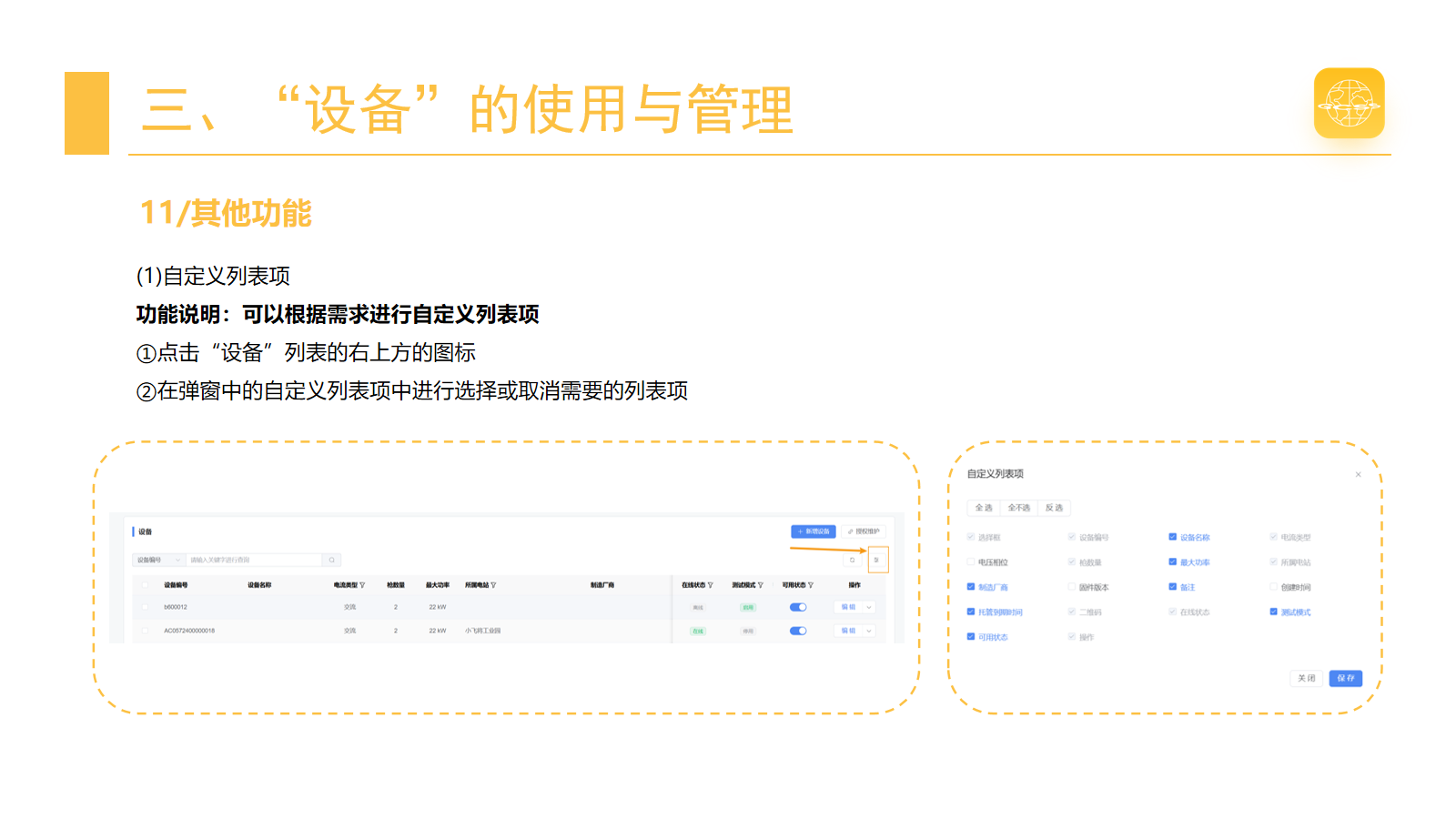
Task: Click the 关闭 button in dialog
Action: coord(1307,678)
